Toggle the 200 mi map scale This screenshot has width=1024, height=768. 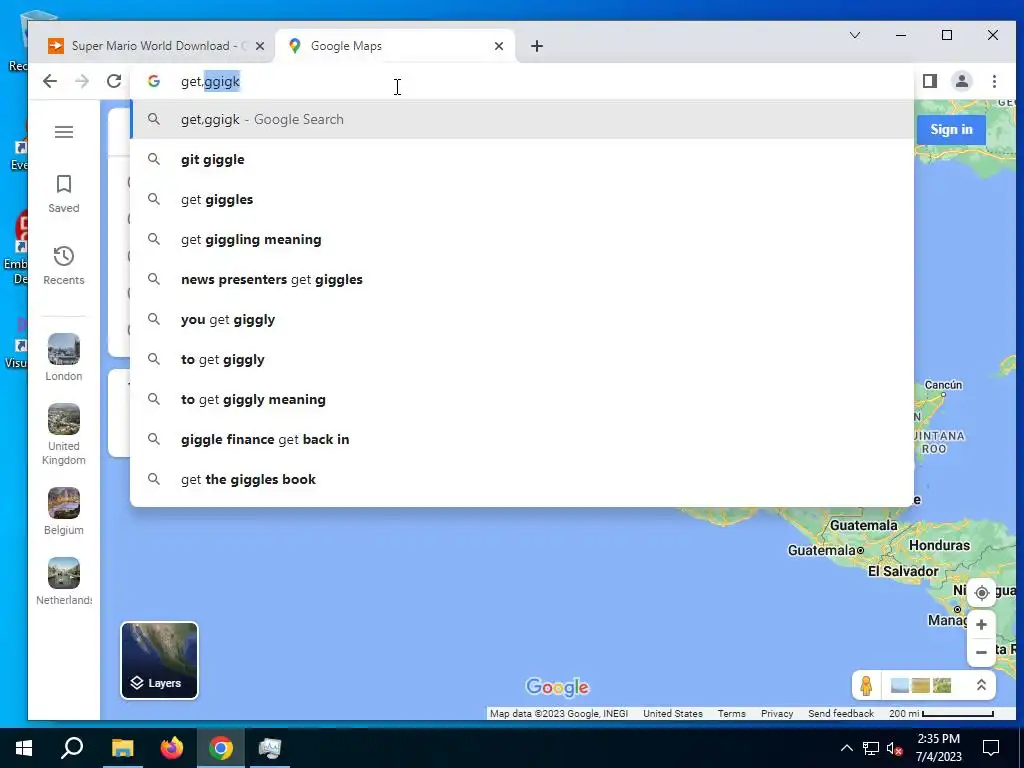(941, 713)
